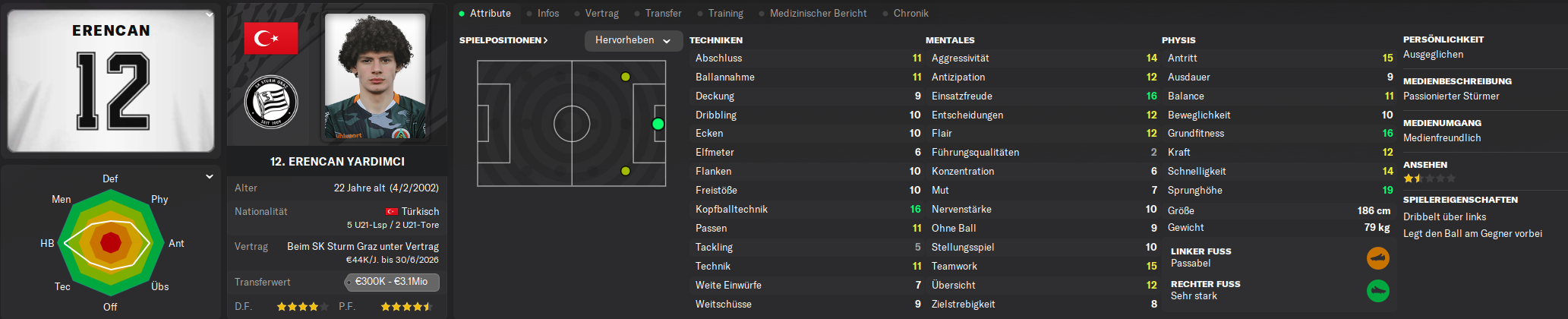The height and width of the screenshot is (319, 1568).
Task: Select the upper wing position dot on the pitch
Action: point(626,77)
